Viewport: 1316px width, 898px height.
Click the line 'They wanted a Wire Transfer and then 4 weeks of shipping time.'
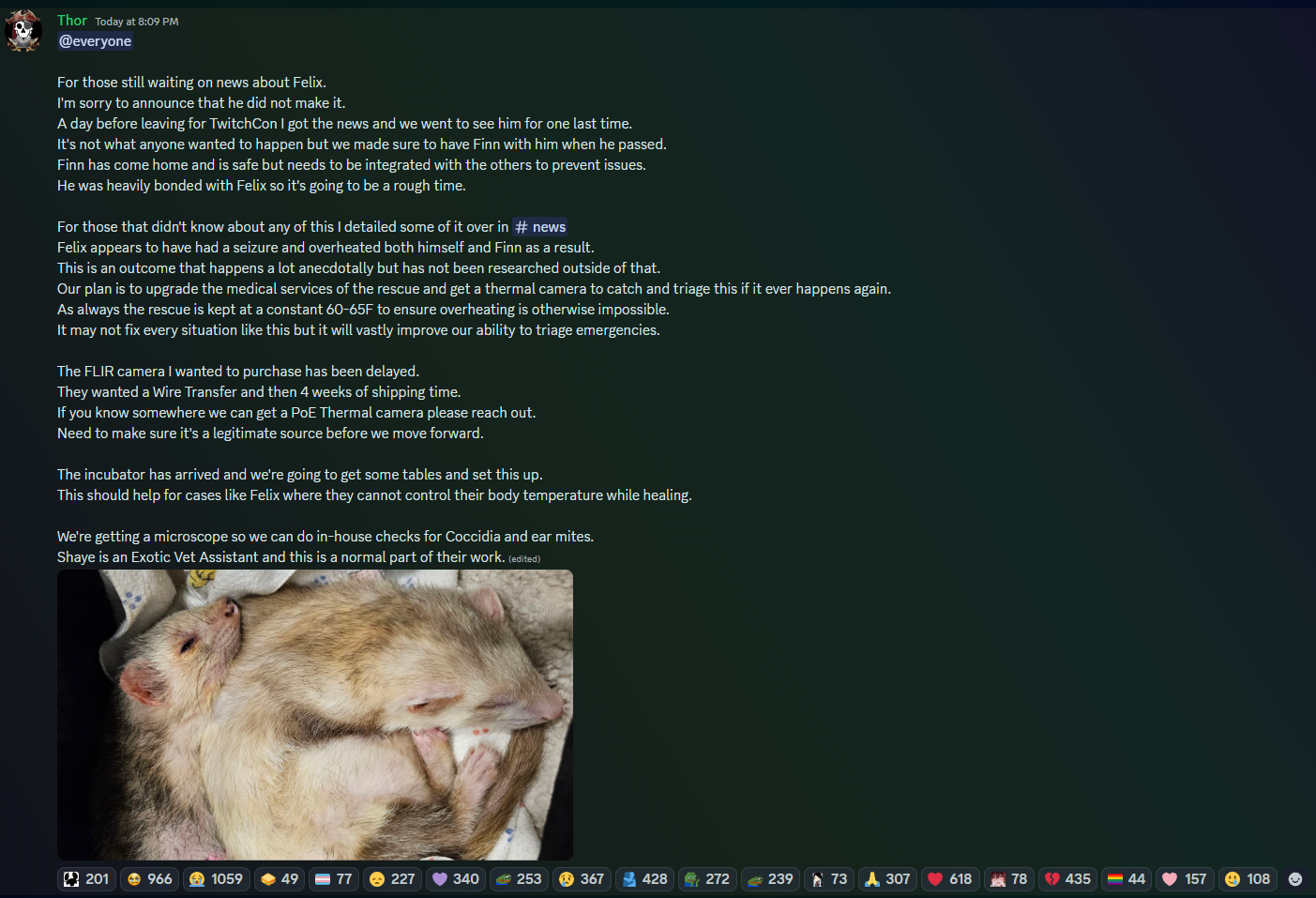click(x=259, y=392)
